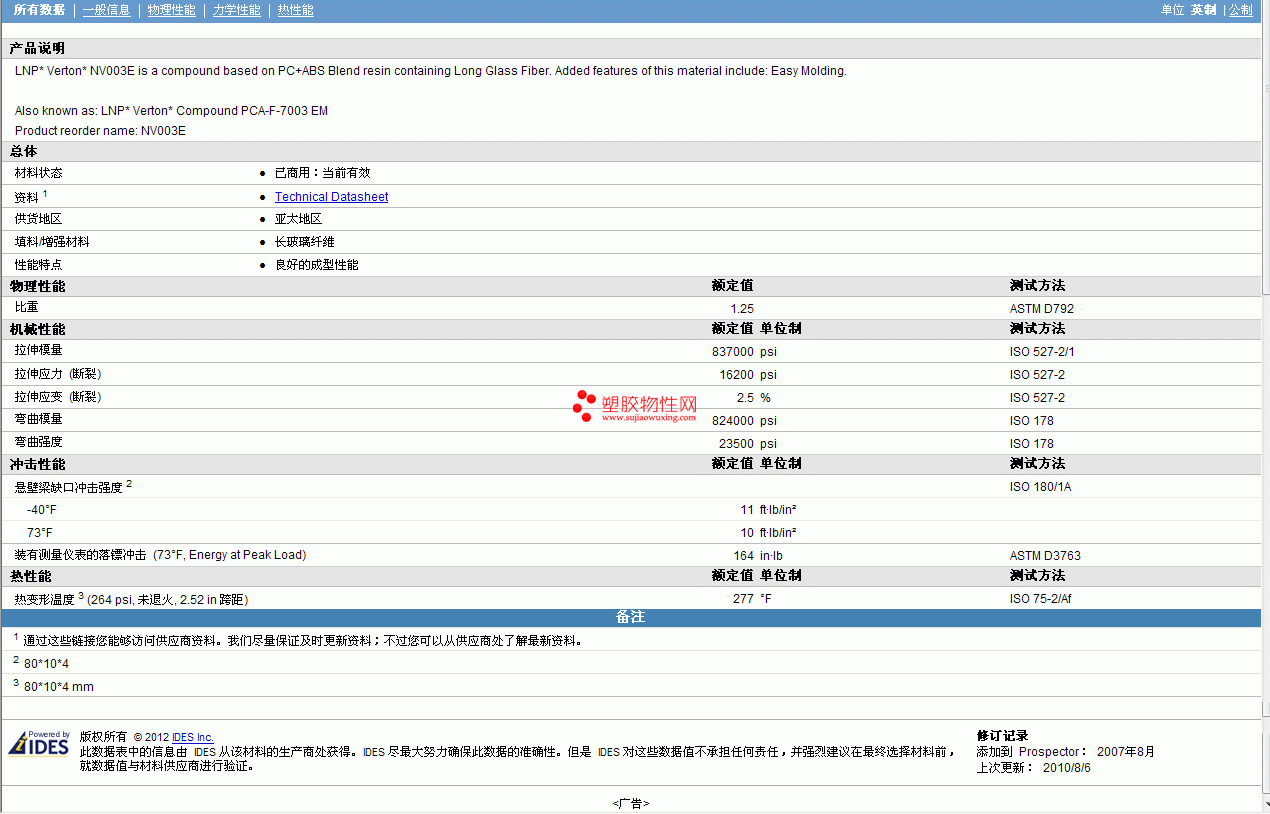1270x814 pixels.
Task: Select the 837000 tensile modulus value
Action: click(733, 352)
